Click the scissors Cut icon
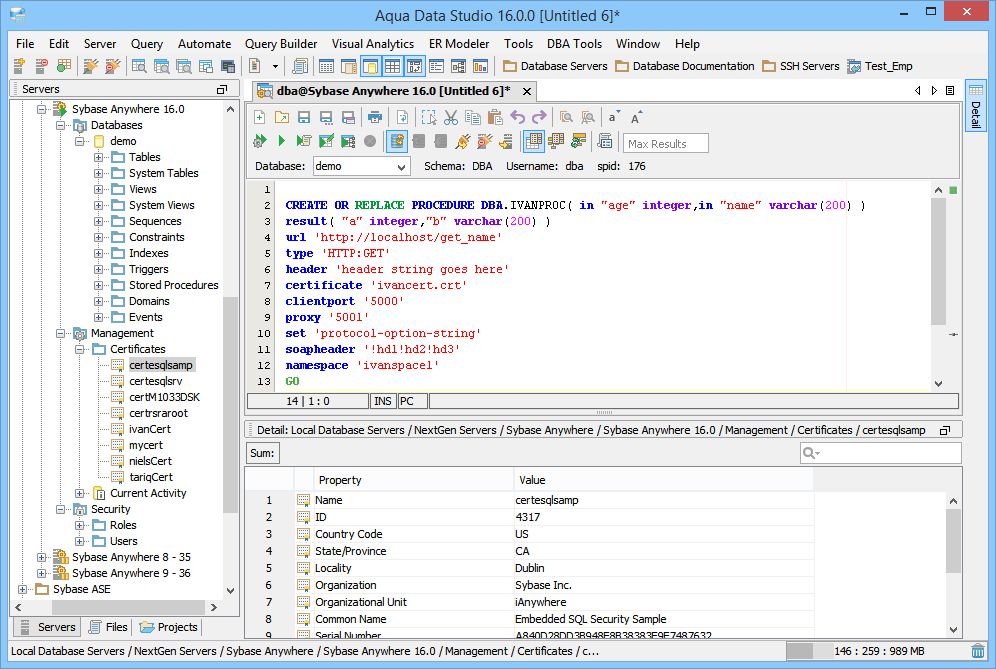The image size is (996, 669). 451,117
